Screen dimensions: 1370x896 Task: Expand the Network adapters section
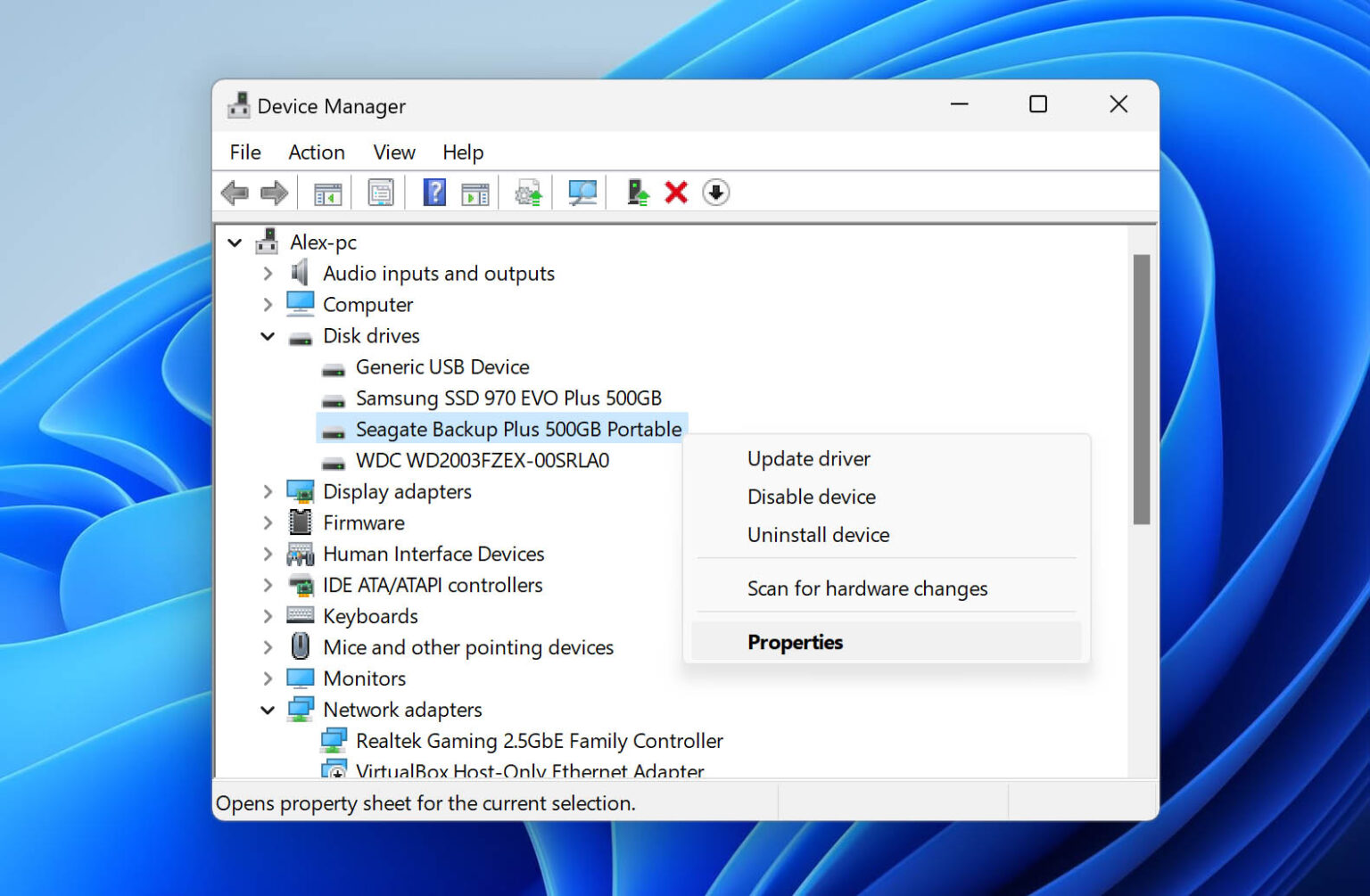(268, 710)
